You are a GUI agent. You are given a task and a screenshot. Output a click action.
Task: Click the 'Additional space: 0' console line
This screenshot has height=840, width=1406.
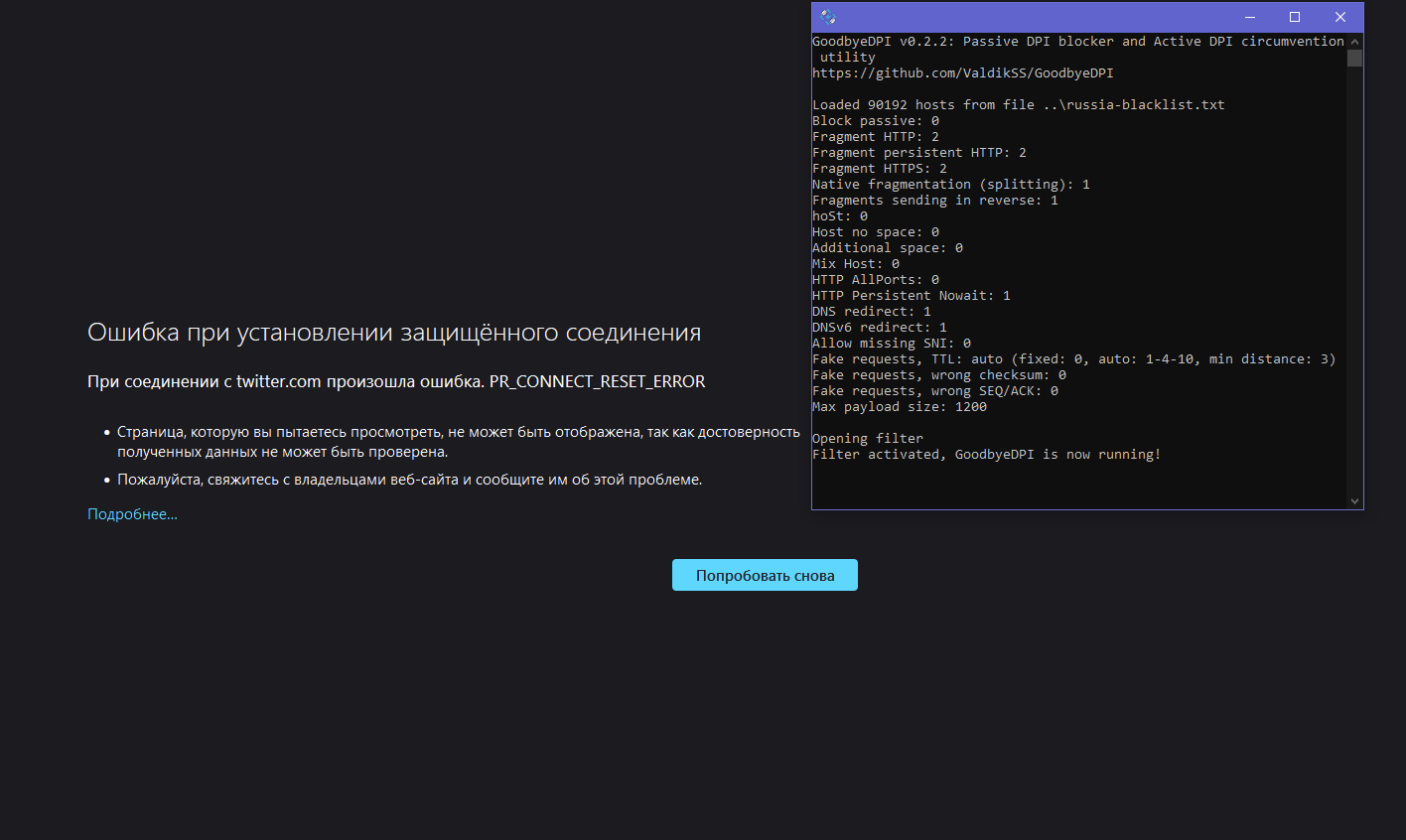(x=888, y=248)
